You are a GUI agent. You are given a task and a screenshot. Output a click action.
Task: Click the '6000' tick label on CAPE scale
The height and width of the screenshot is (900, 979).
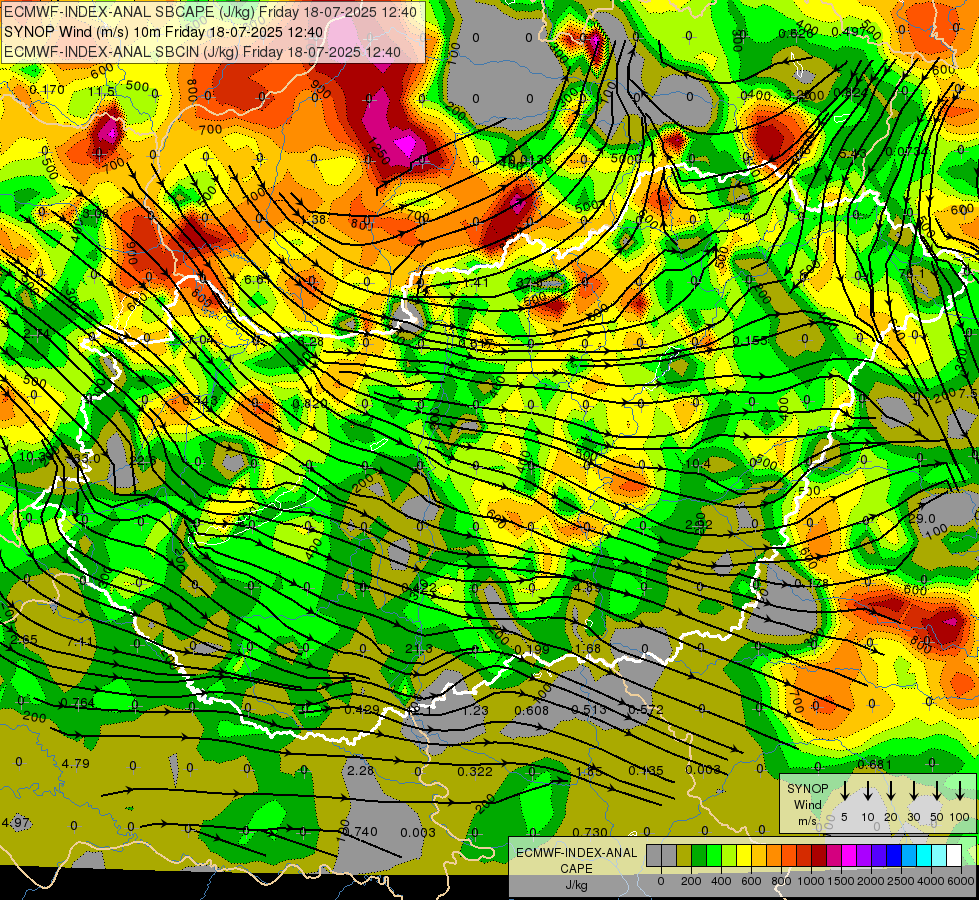coord(961,881)
